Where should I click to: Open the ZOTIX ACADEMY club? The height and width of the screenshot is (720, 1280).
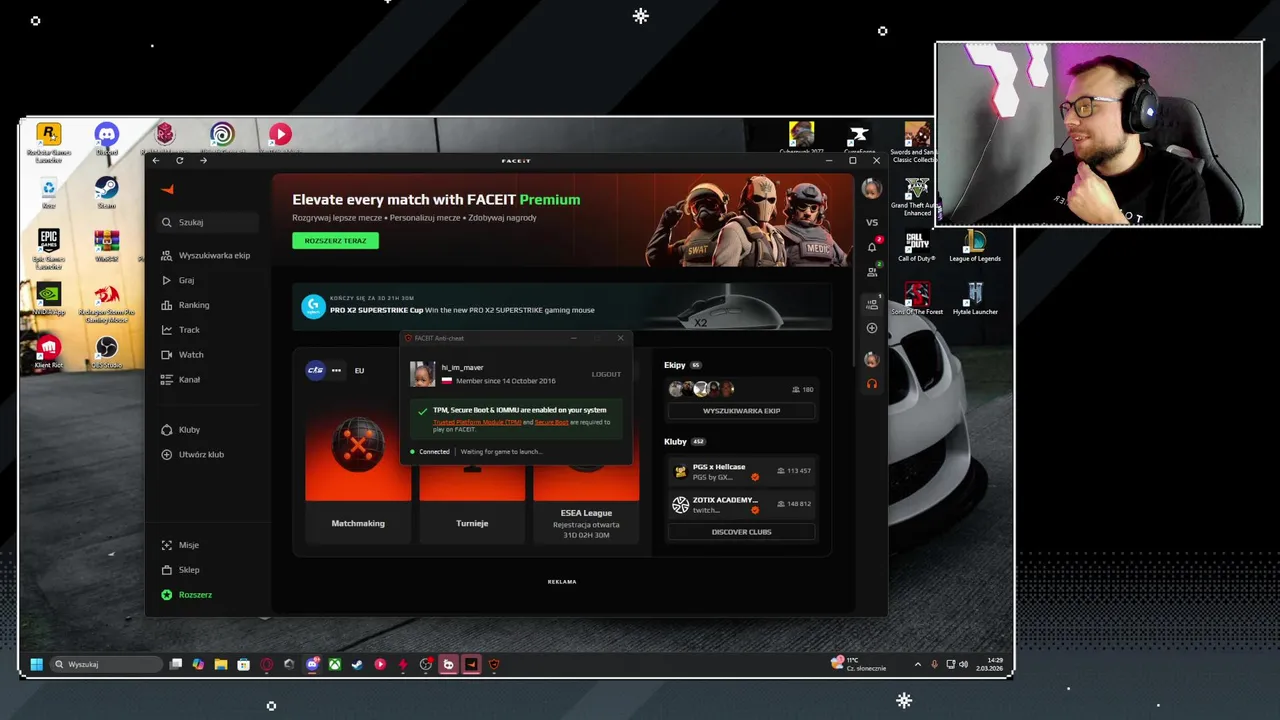point(741,505)
